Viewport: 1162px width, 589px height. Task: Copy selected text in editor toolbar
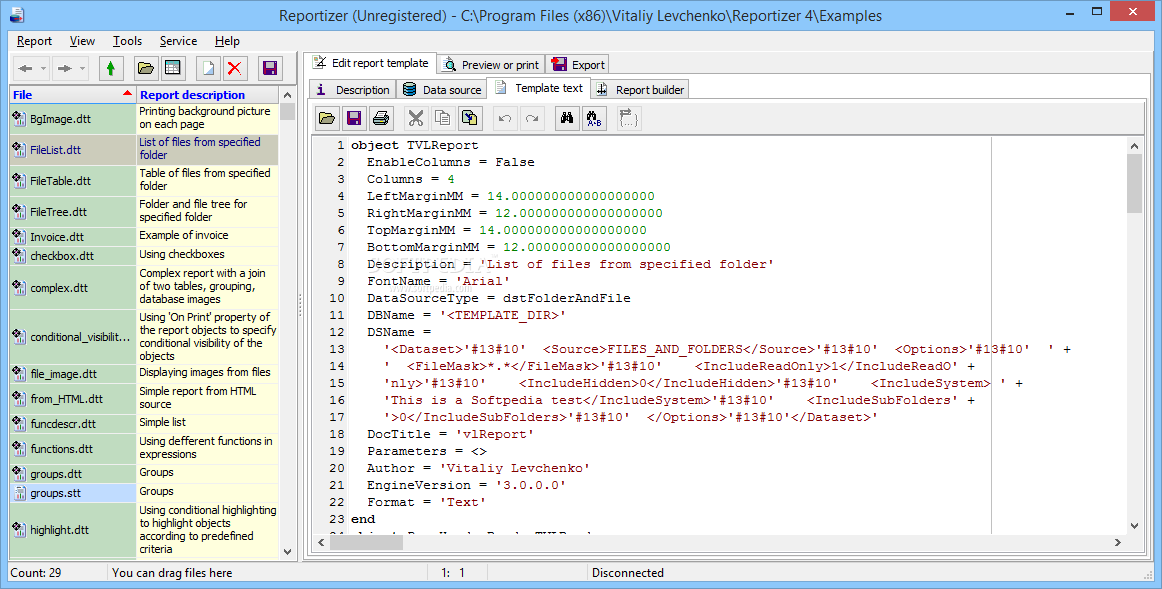pyautogui.click(x=442, y=118)
